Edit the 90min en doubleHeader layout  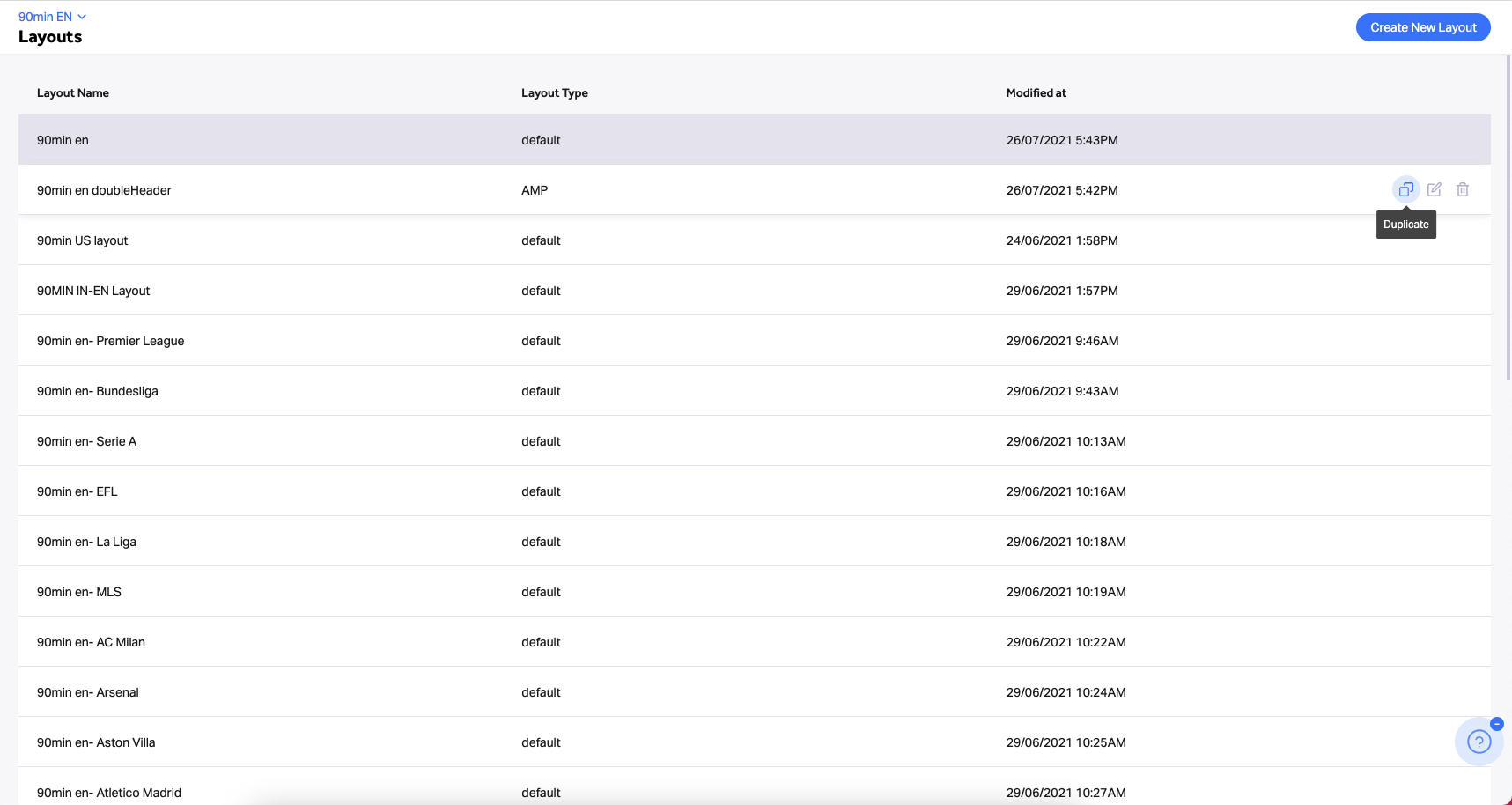coord(1435,189)
